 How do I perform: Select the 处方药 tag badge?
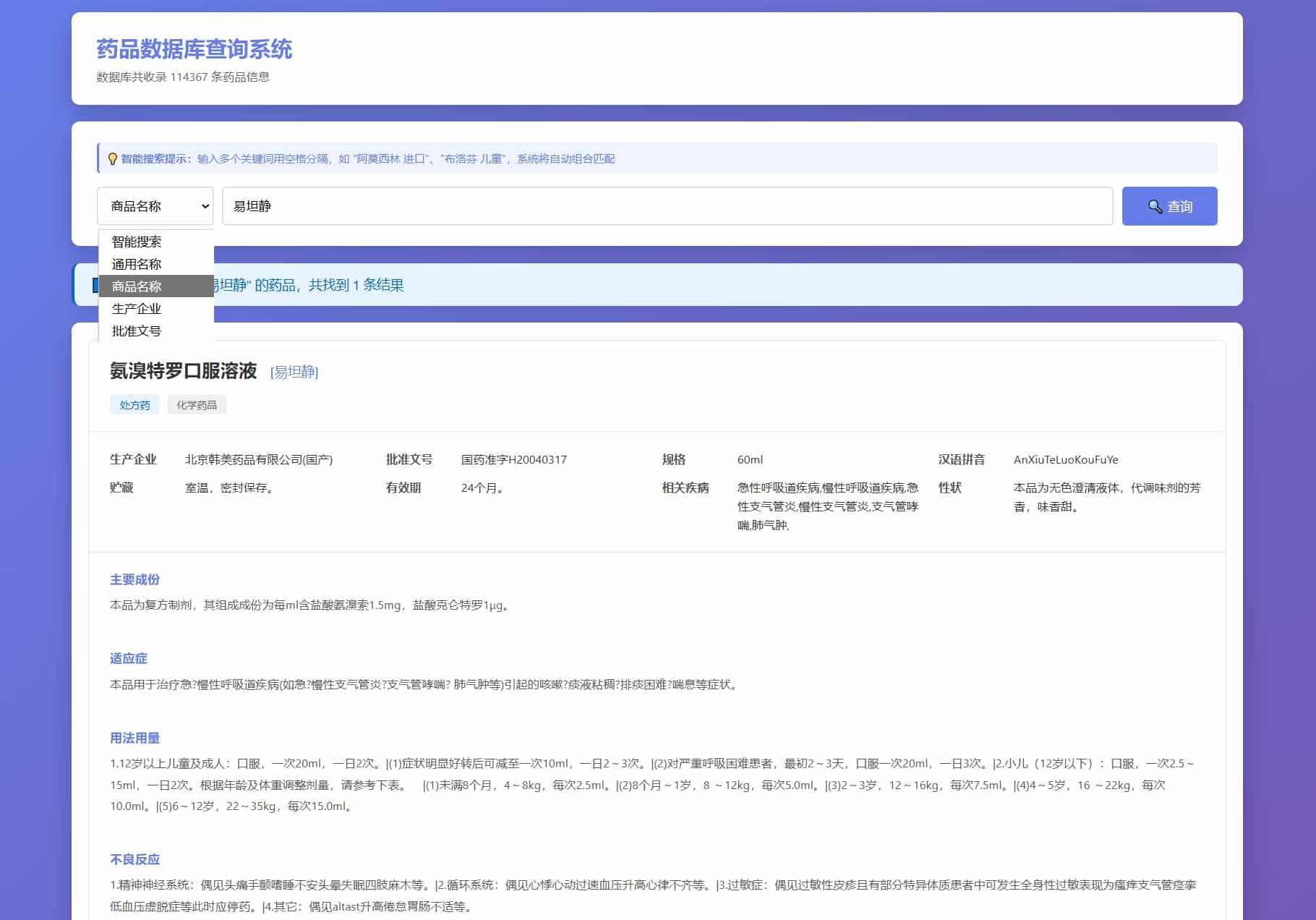[134, 404]
